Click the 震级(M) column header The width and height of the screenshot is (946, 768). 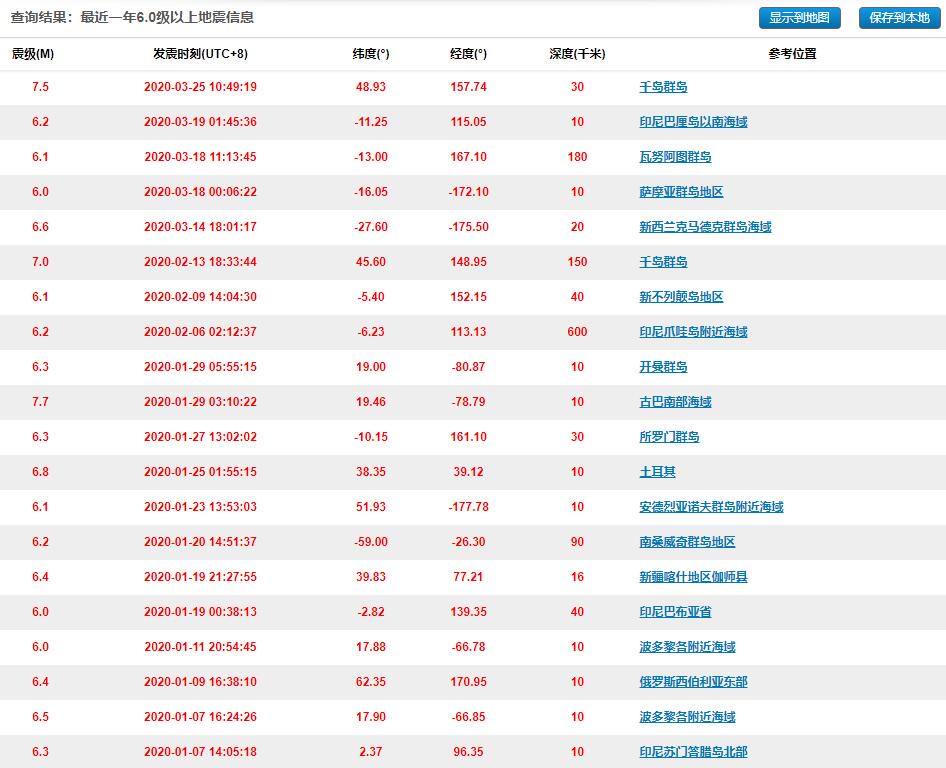pyautogui.click(x=33, y=54)
